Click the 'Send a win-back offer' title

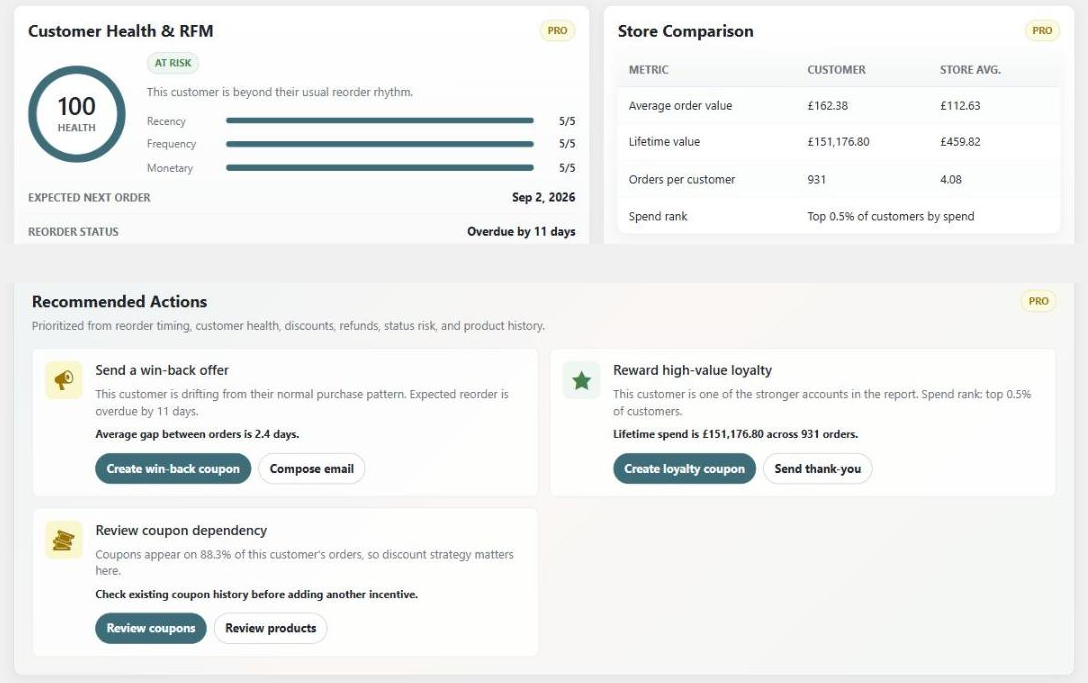162,370
